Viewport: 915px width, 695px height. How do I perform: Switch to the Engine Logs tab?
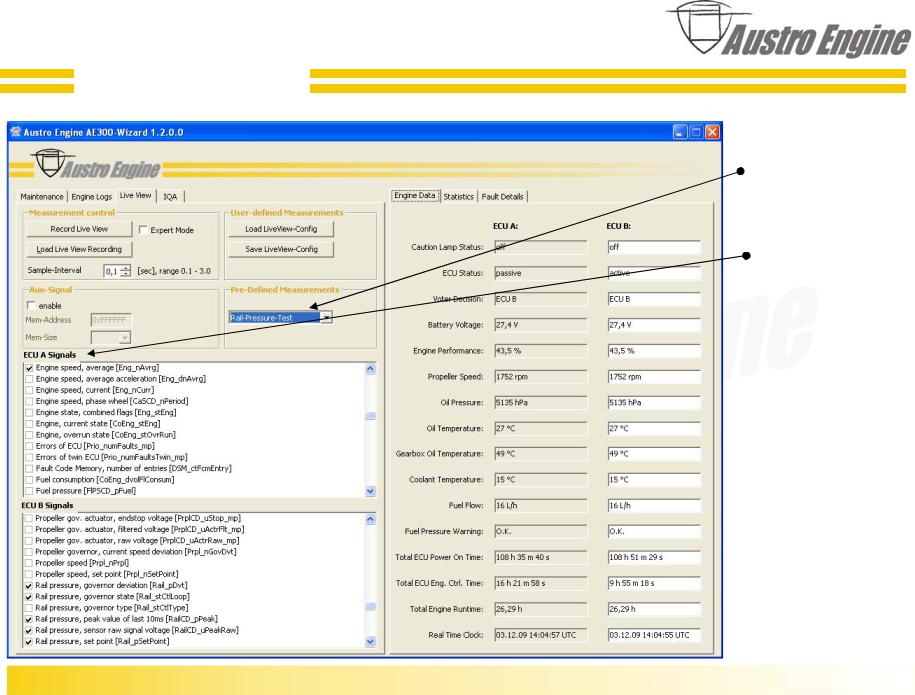92,197
